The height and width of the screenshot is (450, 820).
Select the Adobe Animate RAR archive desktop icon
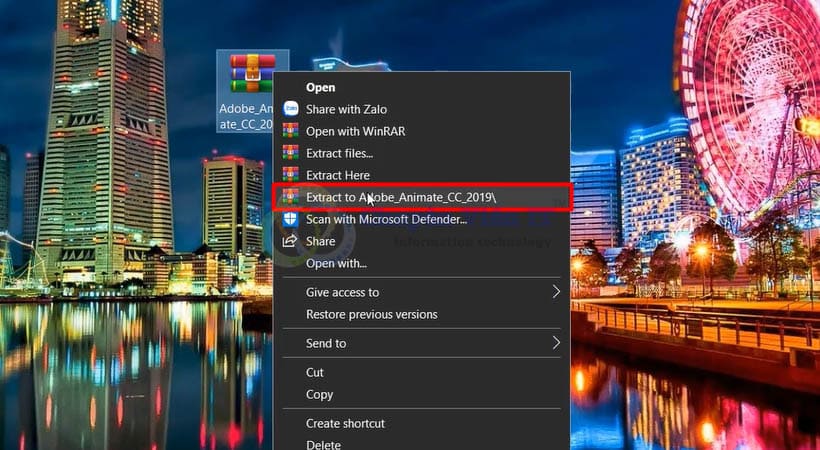252,73
